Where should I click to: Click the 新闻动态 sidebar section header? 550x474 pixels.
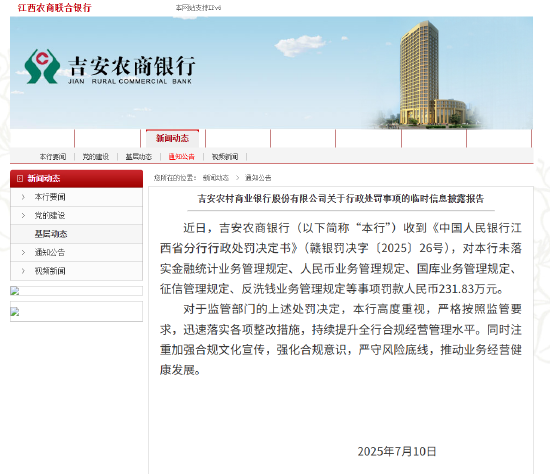click(76, 179)
